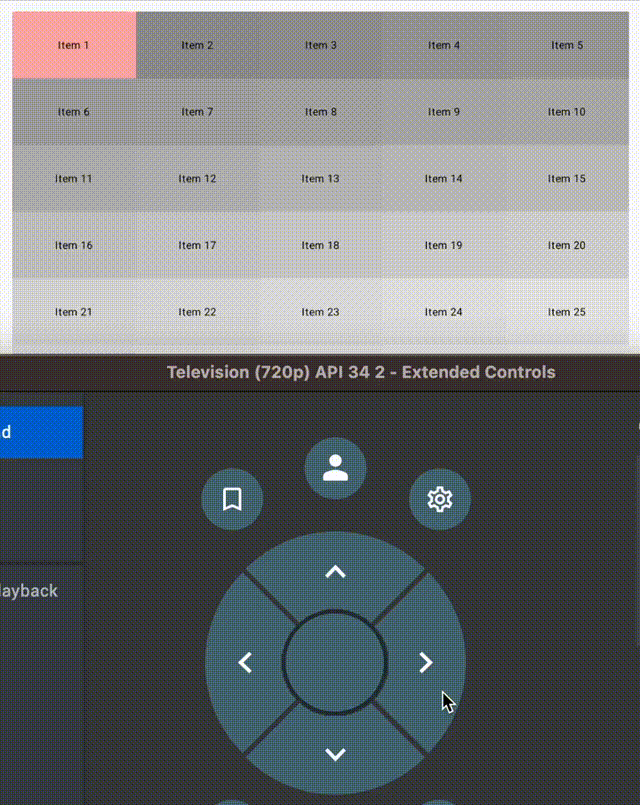This screenshot has height=805, width=640.
Task: Select Item 21 in the grid
Action: [x=74, y=312]
